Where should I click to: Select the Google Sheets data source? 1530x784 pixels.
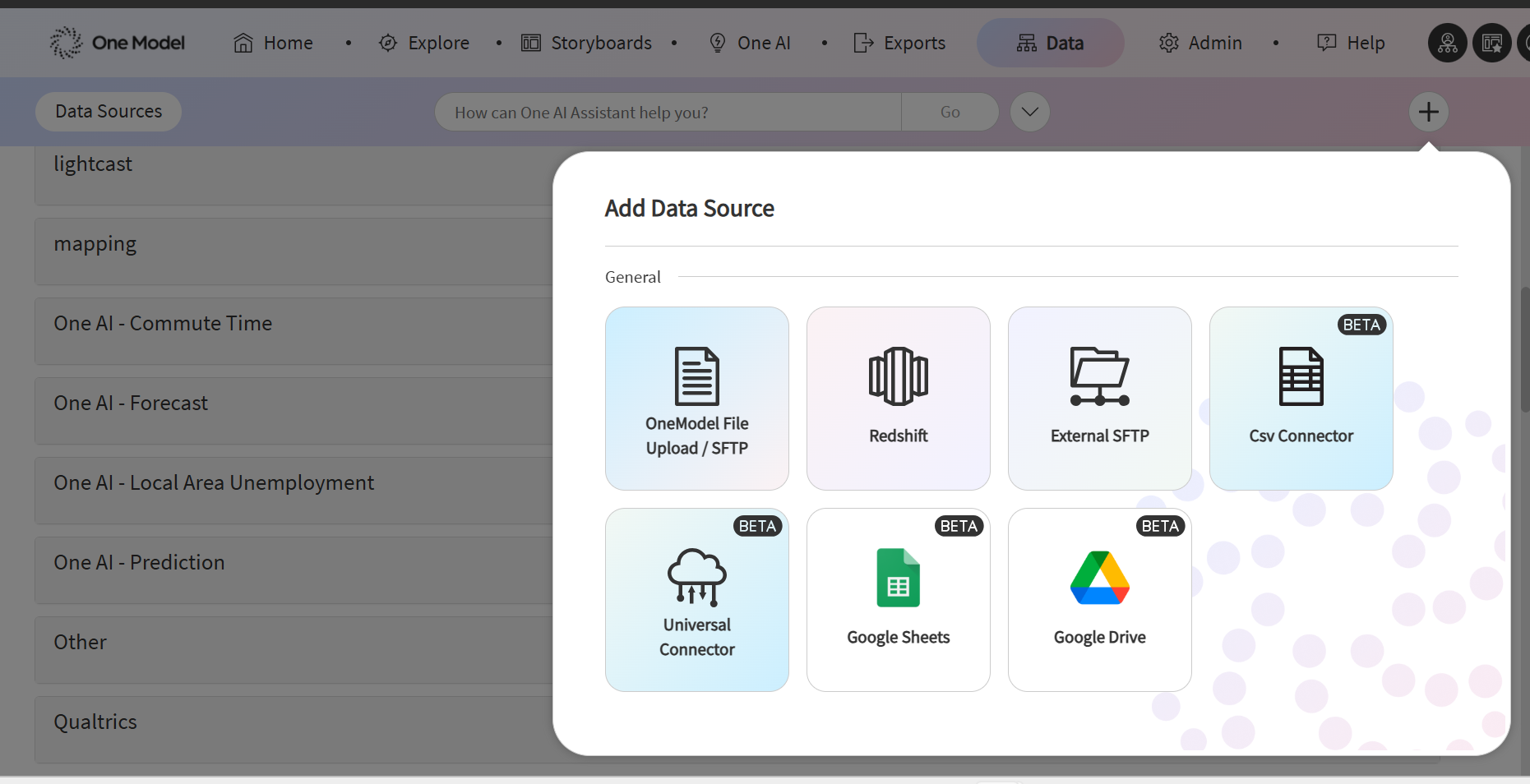(898, 600)
